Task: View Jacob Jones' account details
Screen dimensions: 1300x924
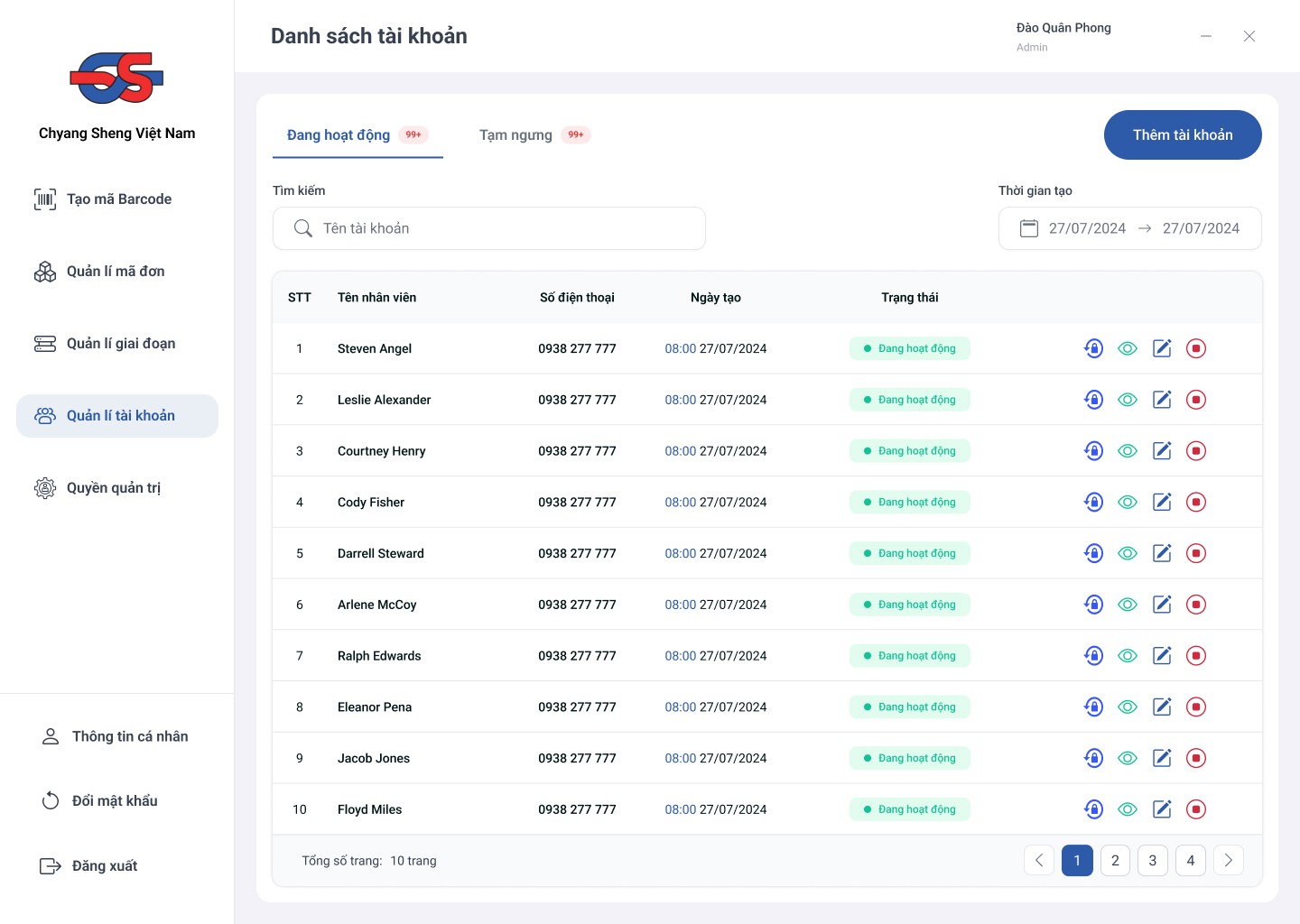Action: click(1128, 758)
